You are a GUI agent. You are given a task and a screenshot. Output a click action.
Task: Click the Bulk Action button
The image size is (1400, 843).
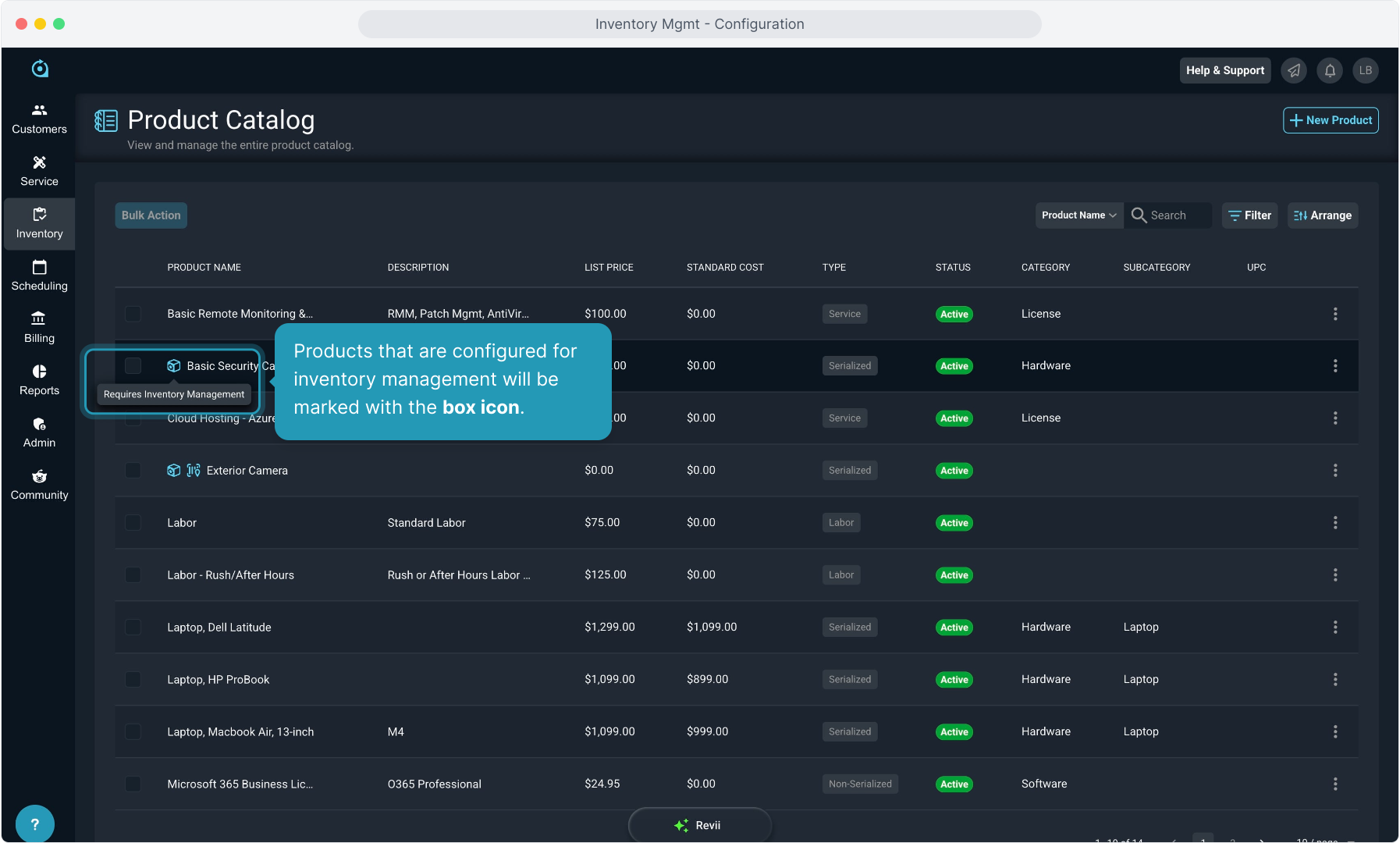(151, 215)
